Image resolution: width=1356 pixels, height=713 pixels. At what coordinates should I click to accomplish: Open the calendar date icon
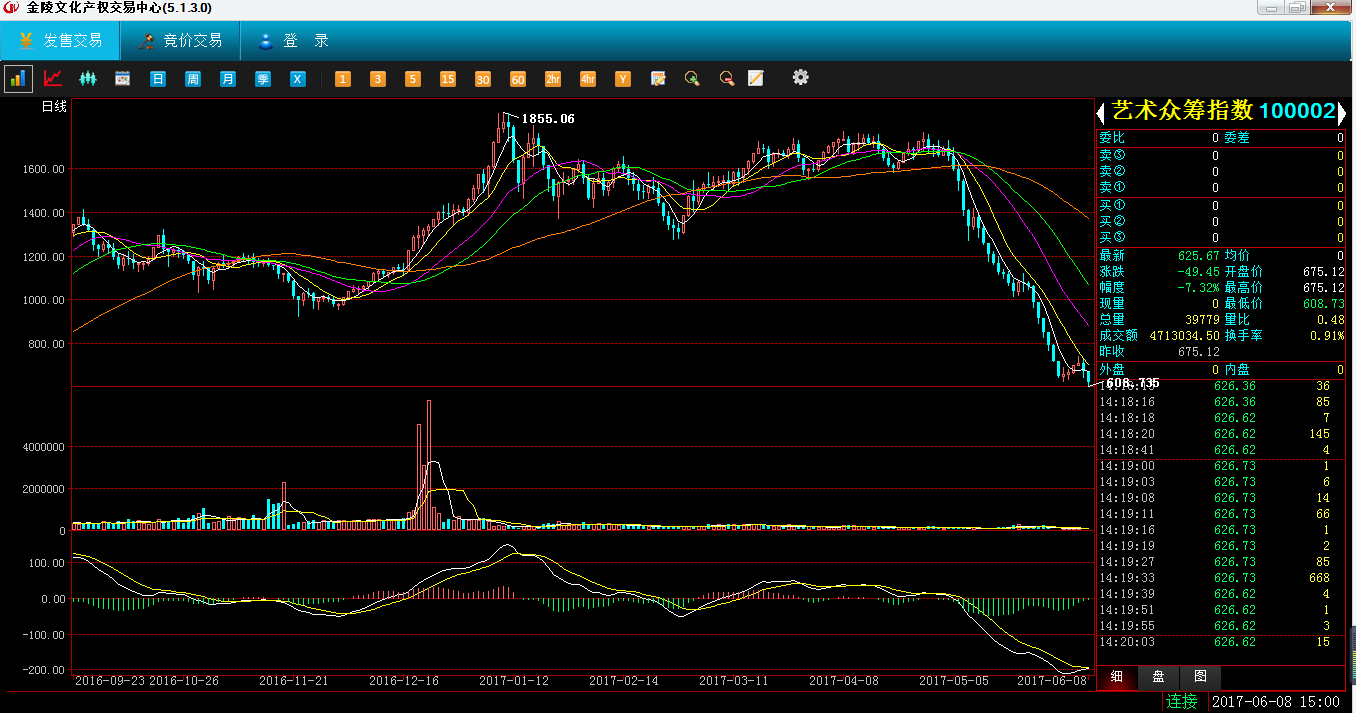point(123,78)
